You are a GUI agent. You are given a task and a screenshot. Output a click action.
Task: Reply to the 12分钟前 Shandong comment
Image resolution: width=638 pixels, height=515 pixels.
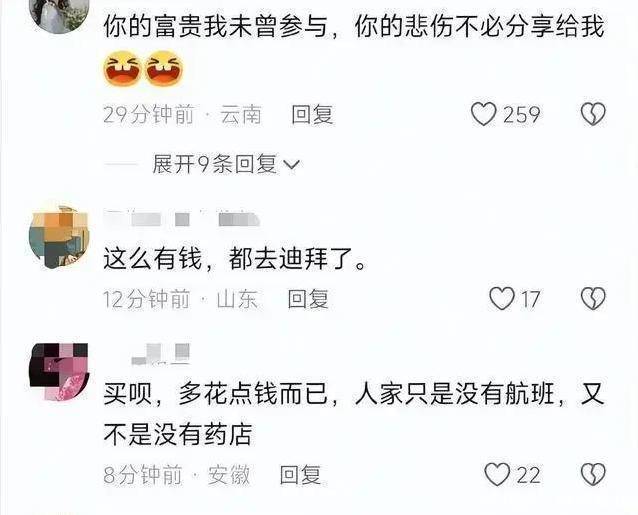coord(308,299)
